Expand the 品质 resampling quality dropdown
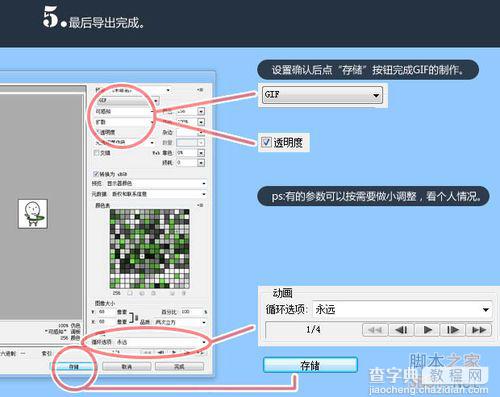This screenshot has height=397, width=500. pos(181,322)
